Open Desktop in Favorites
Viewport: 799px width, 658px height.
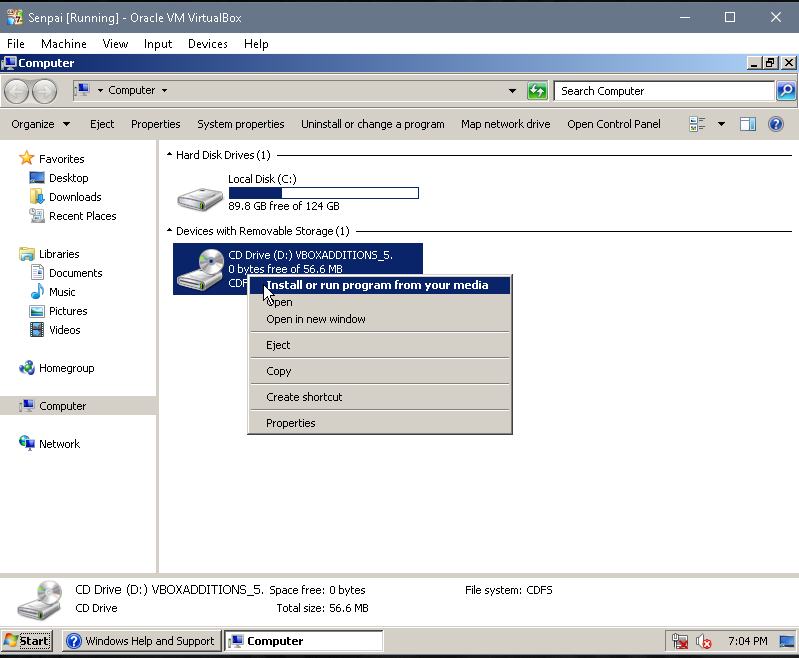[68, 178]
